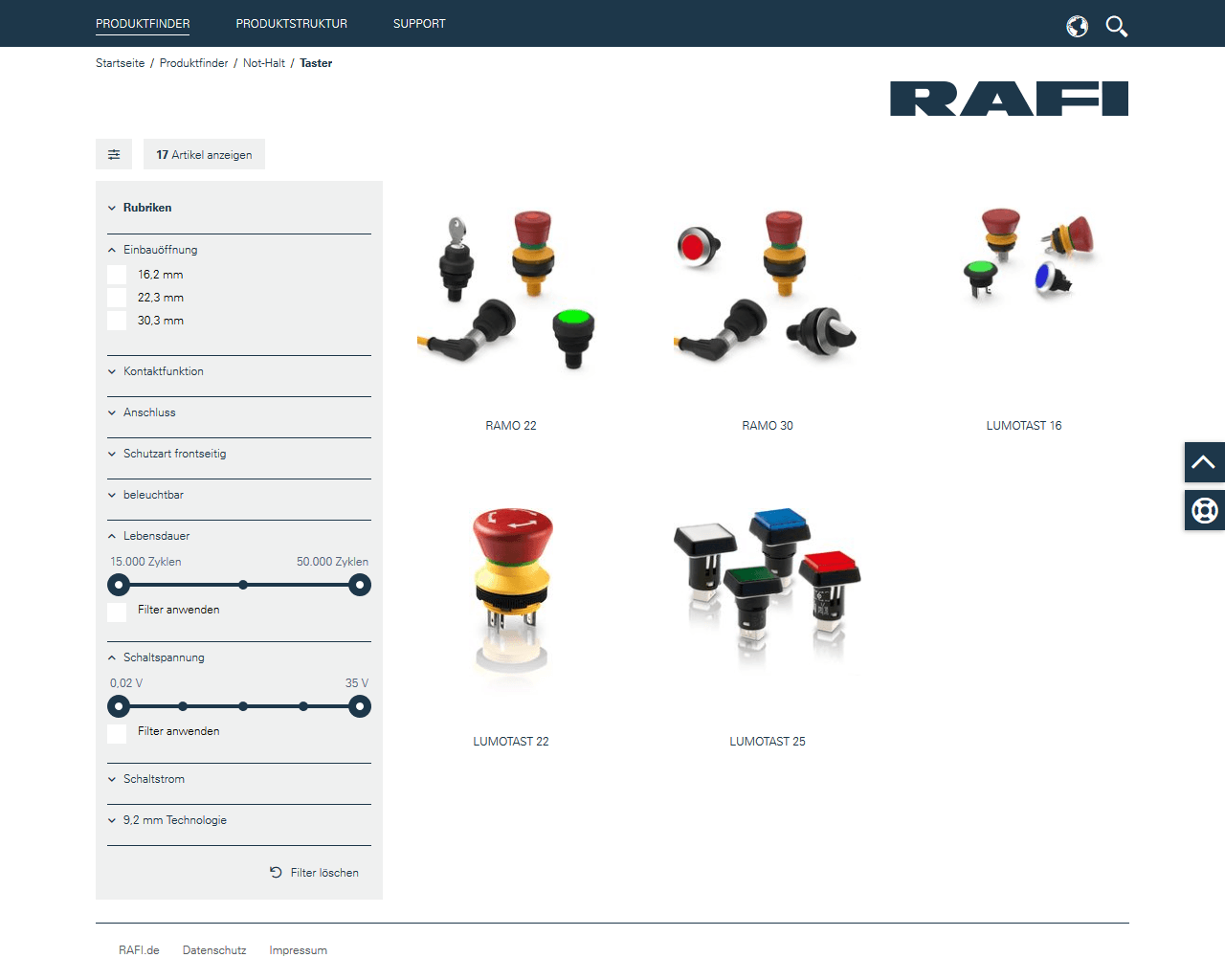The image size is (1225, 980).
Task: Open the PRODUKTSTRUKTUR menu
Action: pyautogui.click(x=291, y=23)
